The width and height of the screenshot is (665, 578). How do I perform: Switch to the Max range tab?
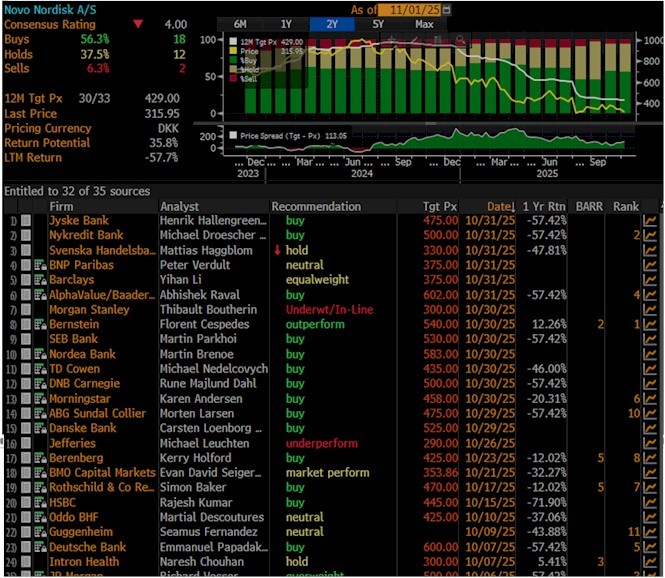pos(424,24)
